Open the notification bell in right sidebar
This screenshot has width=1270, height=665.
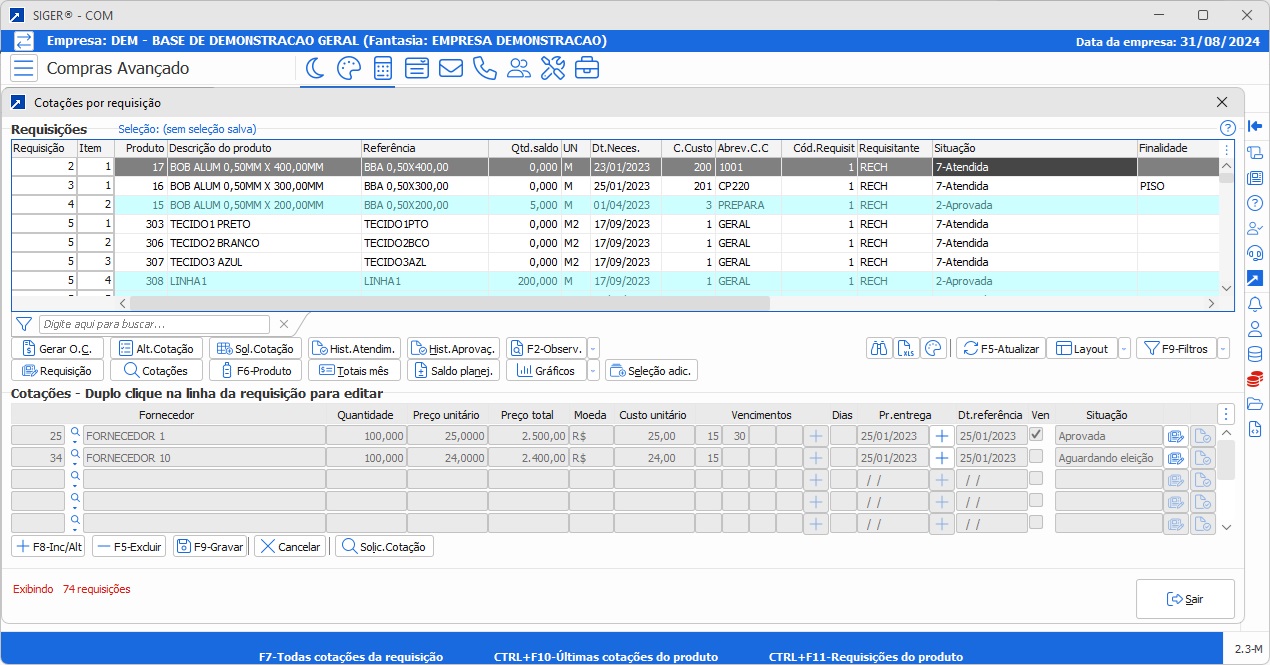click(1255, 304)
